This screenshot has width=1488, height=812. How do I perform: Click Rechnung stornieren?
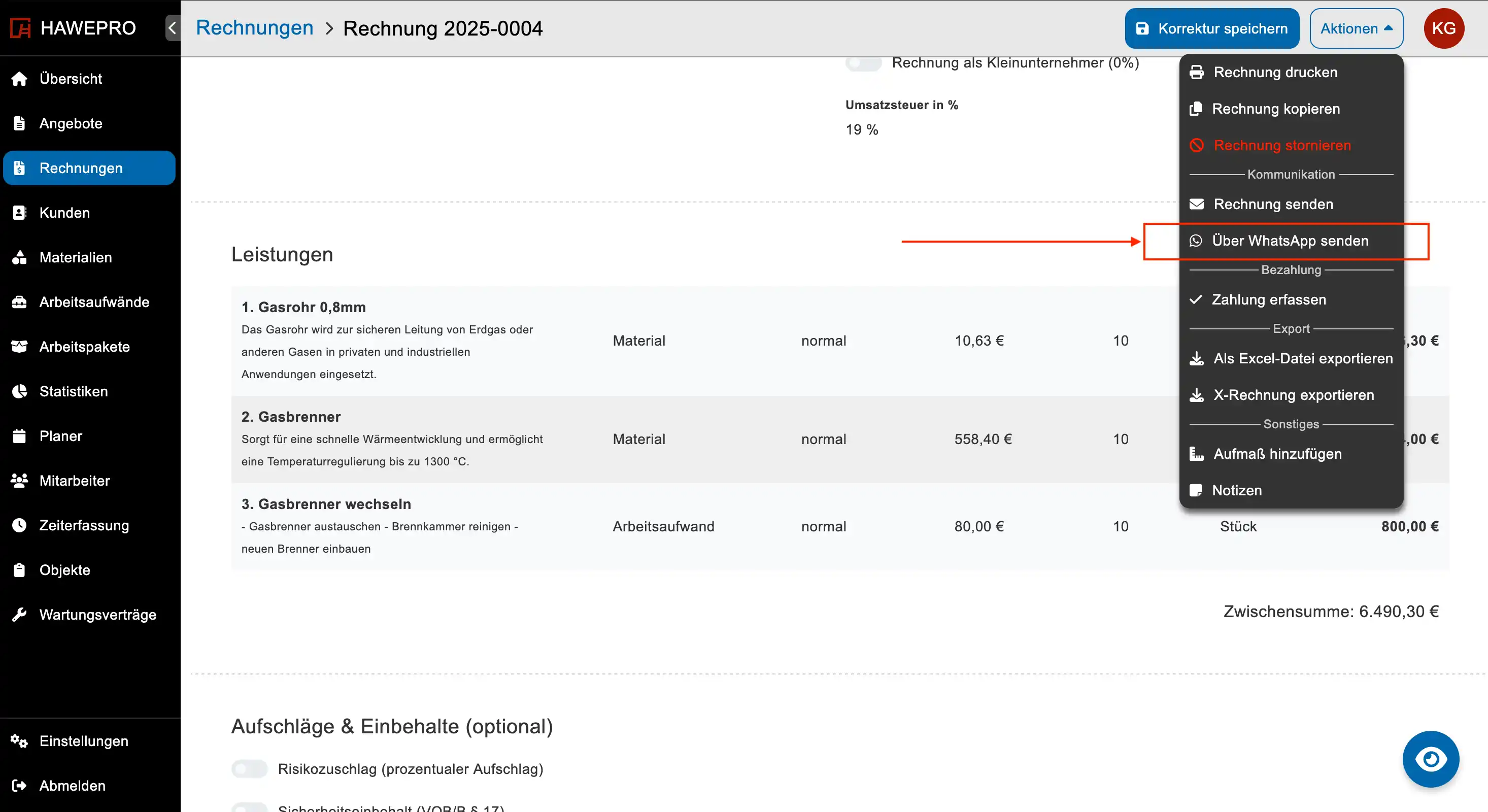click(x=1291, y=145)
